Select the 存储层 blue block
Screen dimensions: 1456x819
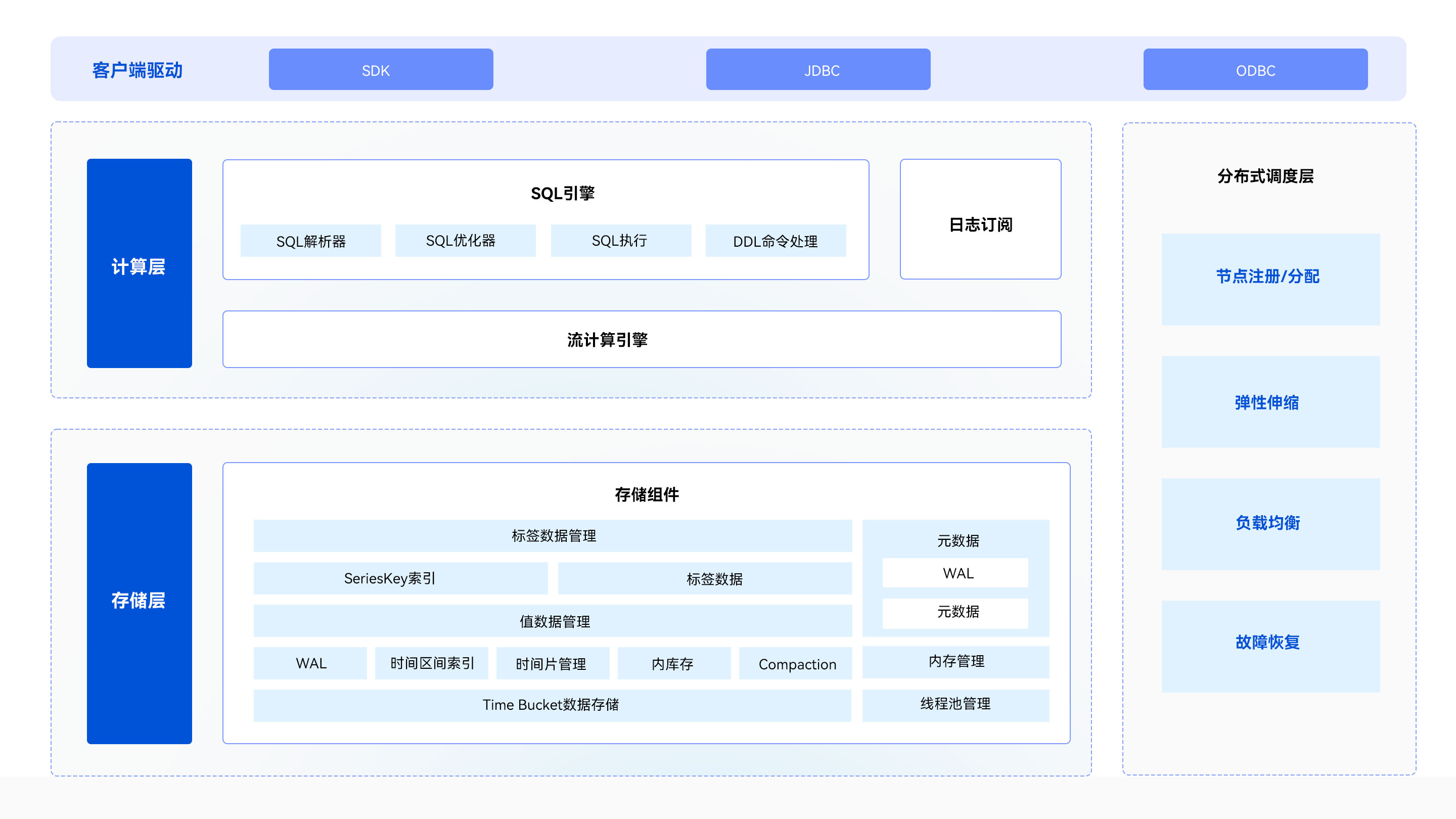pyautogui.click(x=139, y=603)
